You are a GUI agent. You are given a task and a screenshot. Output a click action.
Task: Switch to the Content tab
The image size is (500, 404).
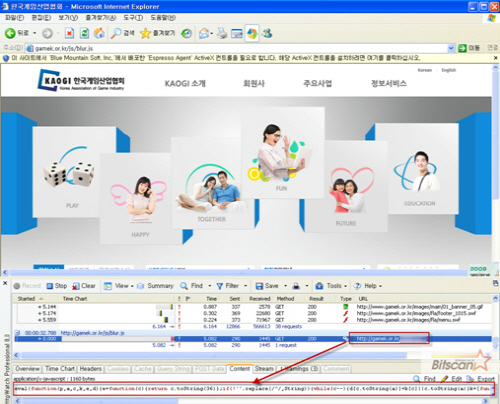click(239, 369)
